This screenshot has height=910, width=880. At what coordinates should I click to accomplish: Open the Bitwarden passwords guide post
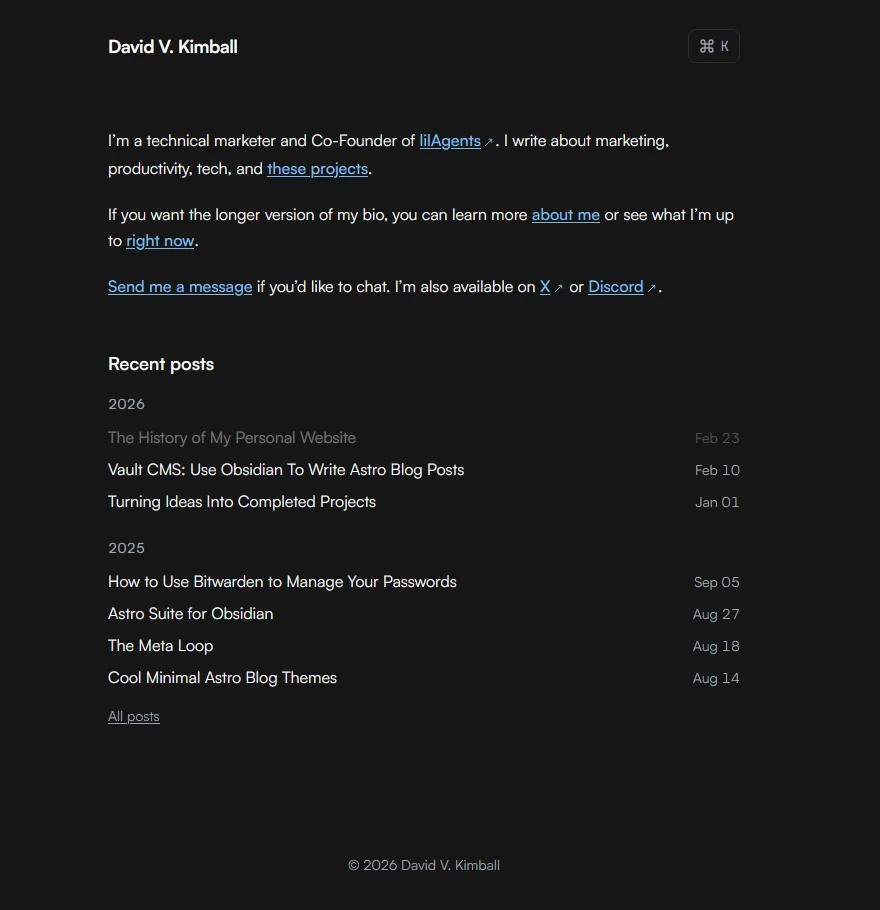pos(282,581)
